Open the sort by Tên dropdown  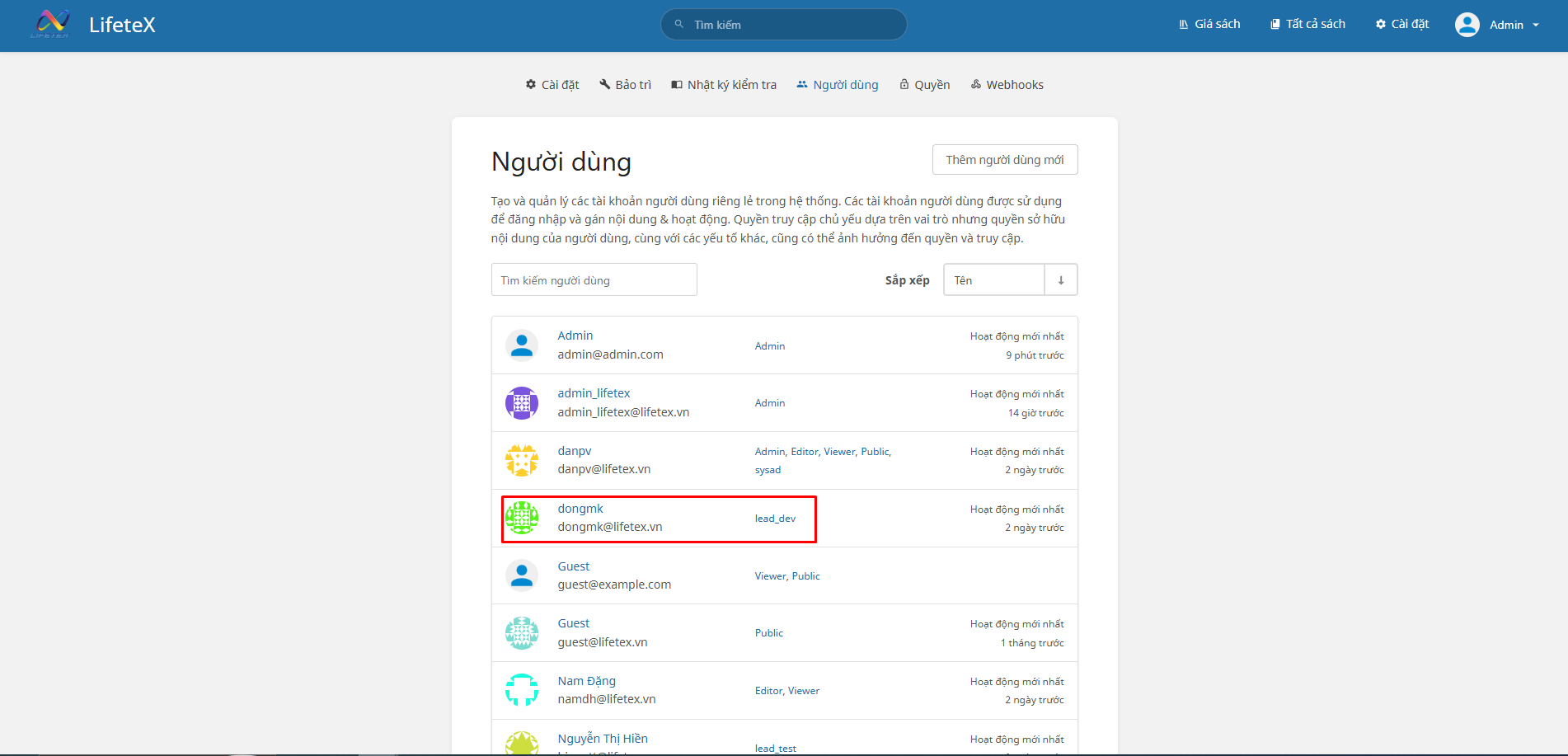click(993, 280)
